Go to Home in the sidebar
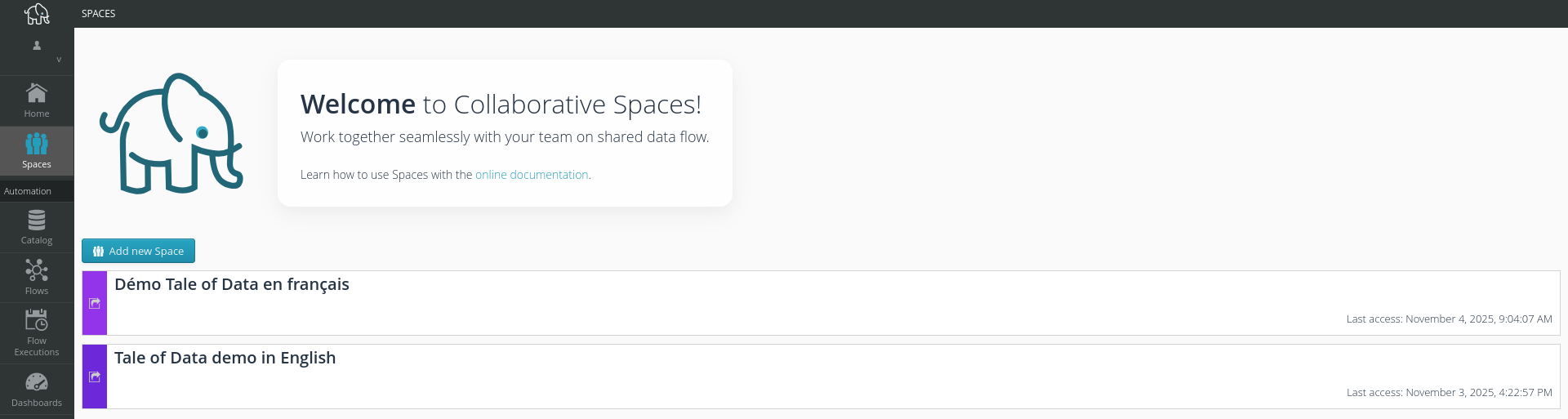The height and width of the screenshot is (419, 1568). click(x=37, y=100)
